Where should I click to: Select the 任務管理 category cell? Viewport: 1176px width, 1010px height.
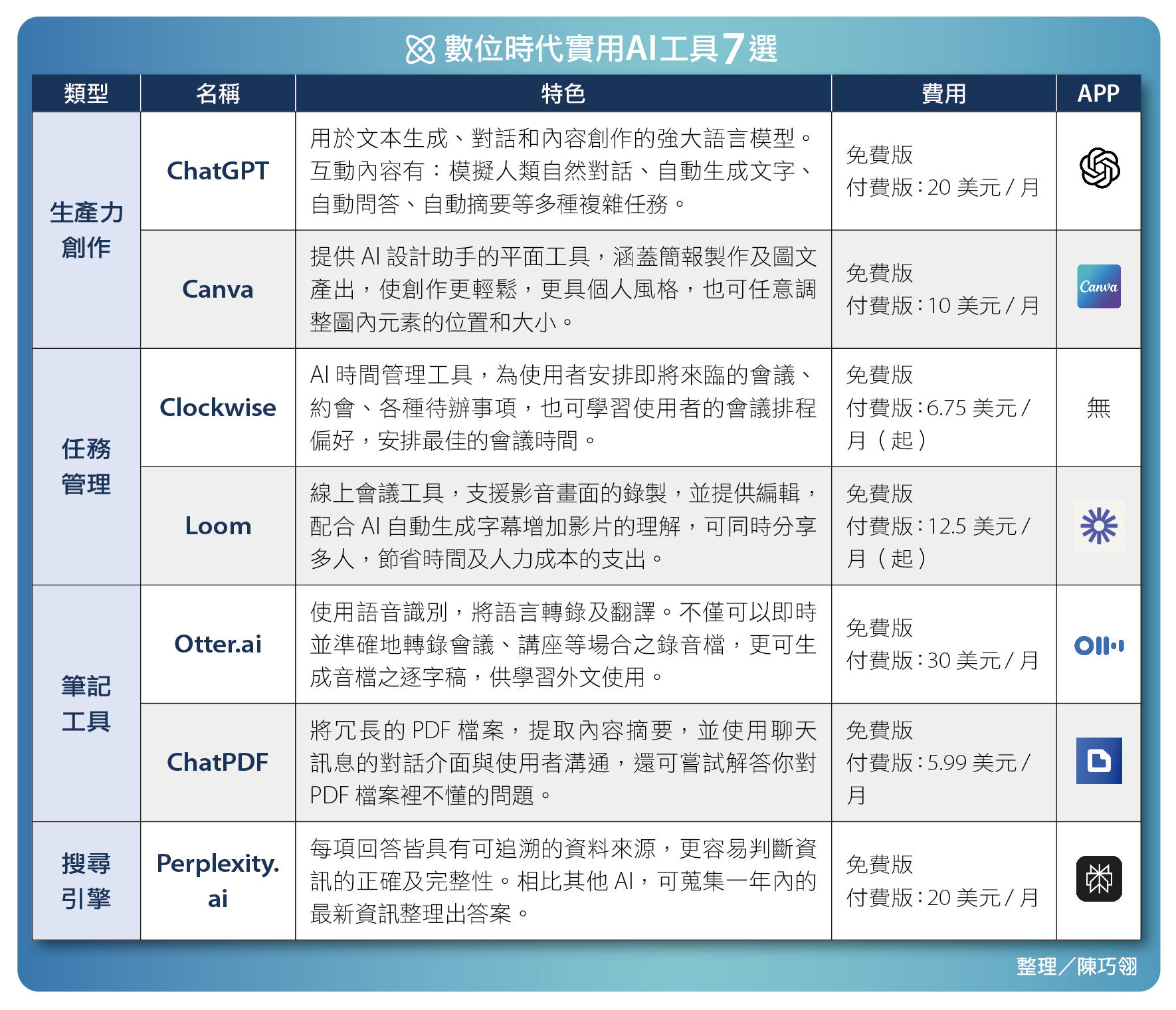click(86, 466)
